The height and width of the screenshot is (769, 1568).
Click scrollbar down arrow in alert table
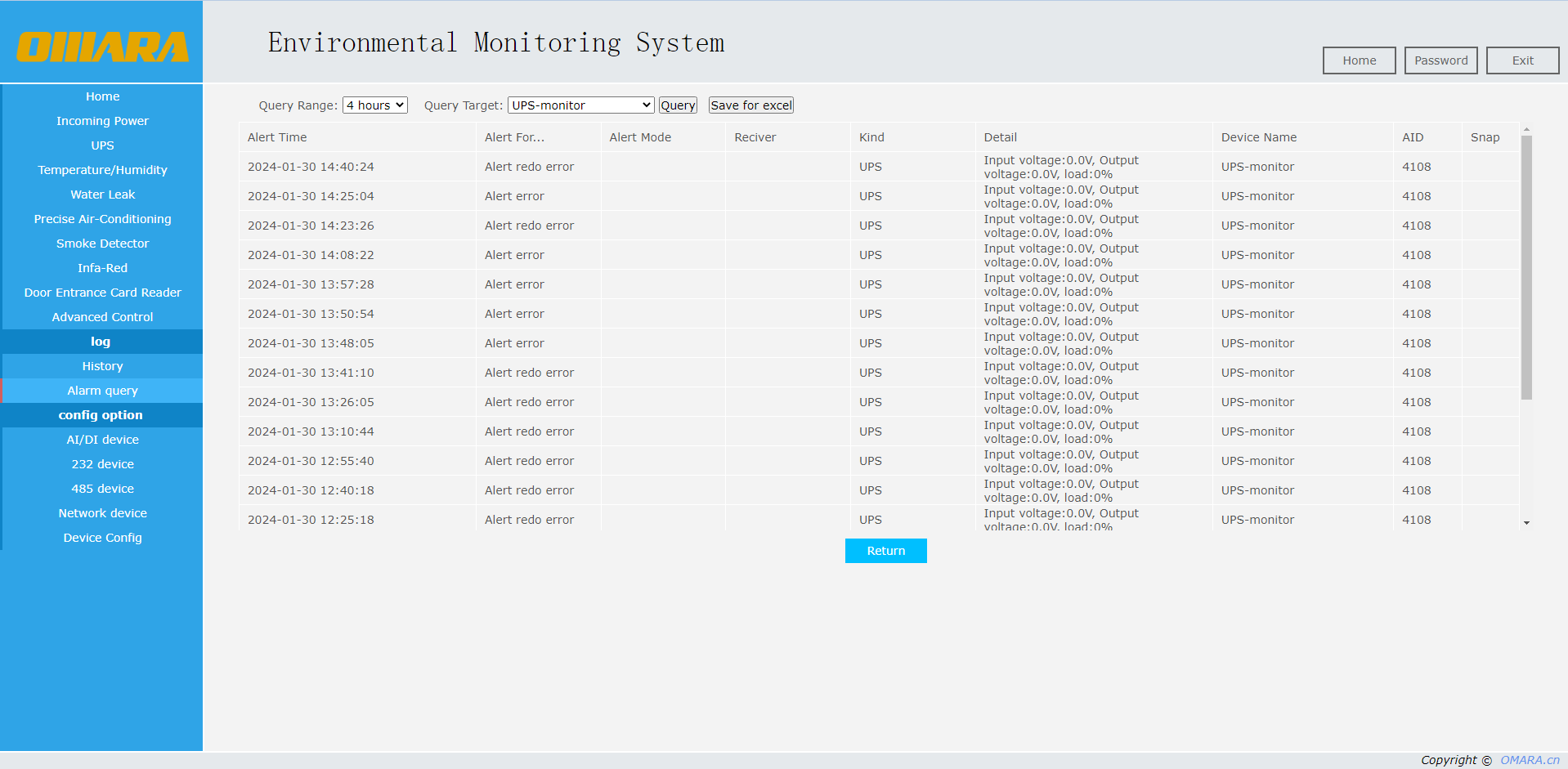[1526, 523]
